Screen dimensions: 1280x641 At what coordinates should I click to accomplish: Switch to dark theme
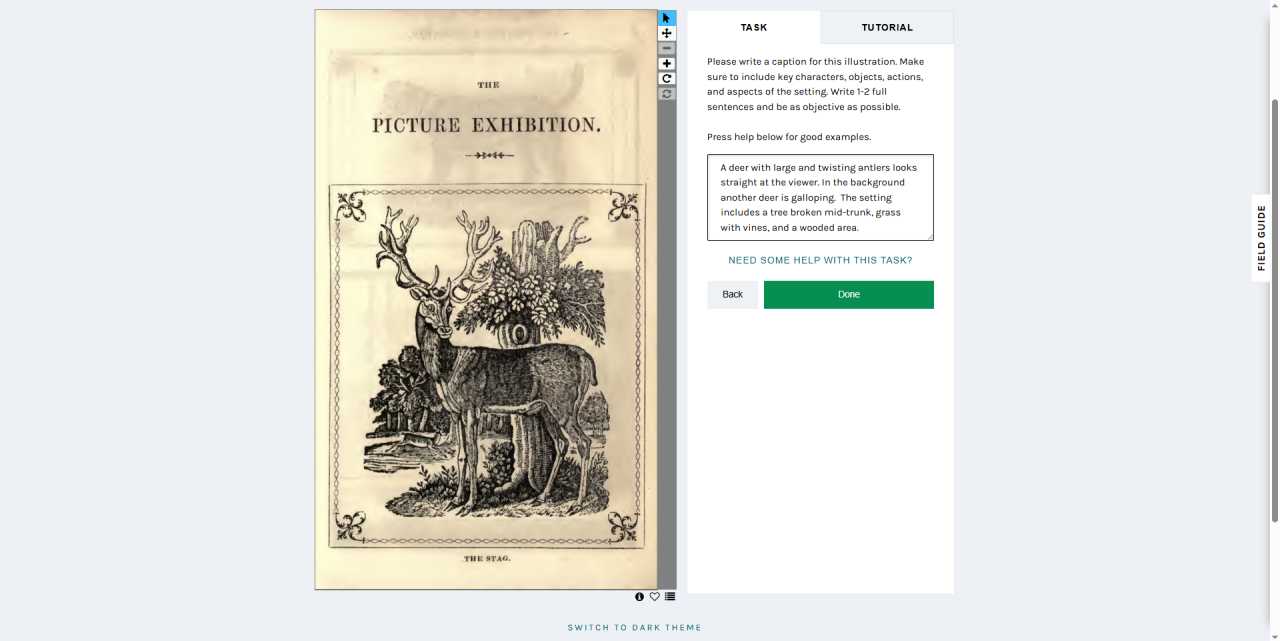(635, 628)
